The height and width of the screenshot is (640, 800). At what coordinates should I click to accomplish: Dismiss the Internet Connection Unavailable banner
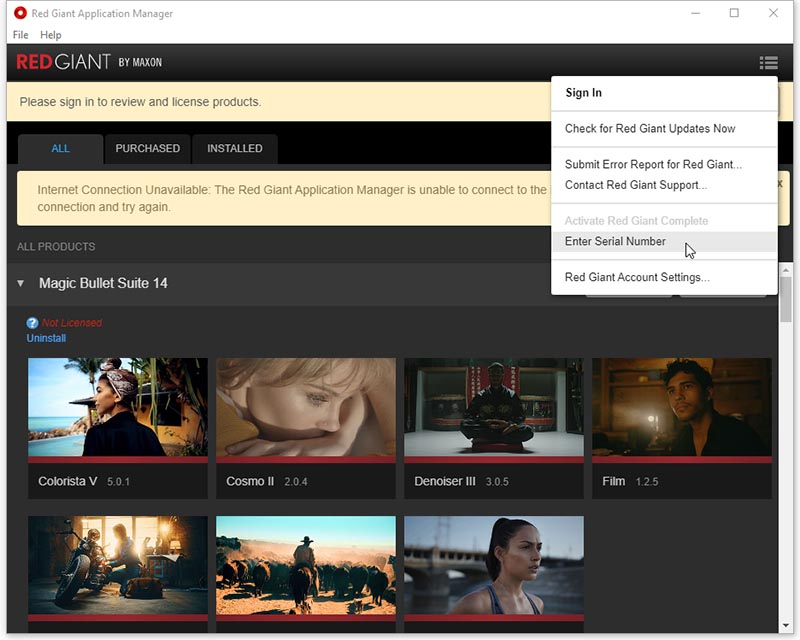[780, 183]
